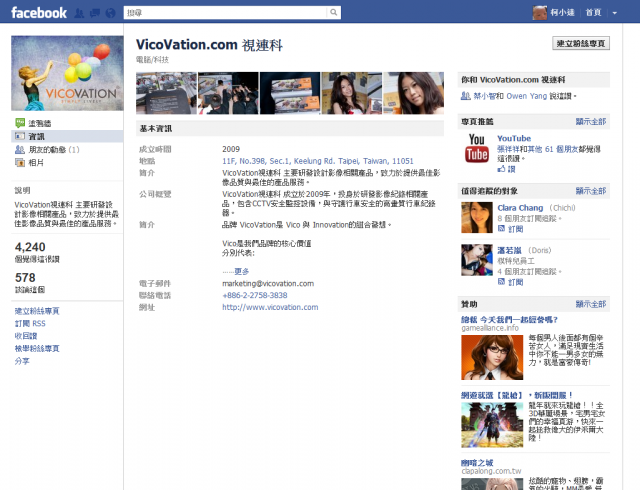Open 龍槍 online game ad title

(x=517, y=395)
